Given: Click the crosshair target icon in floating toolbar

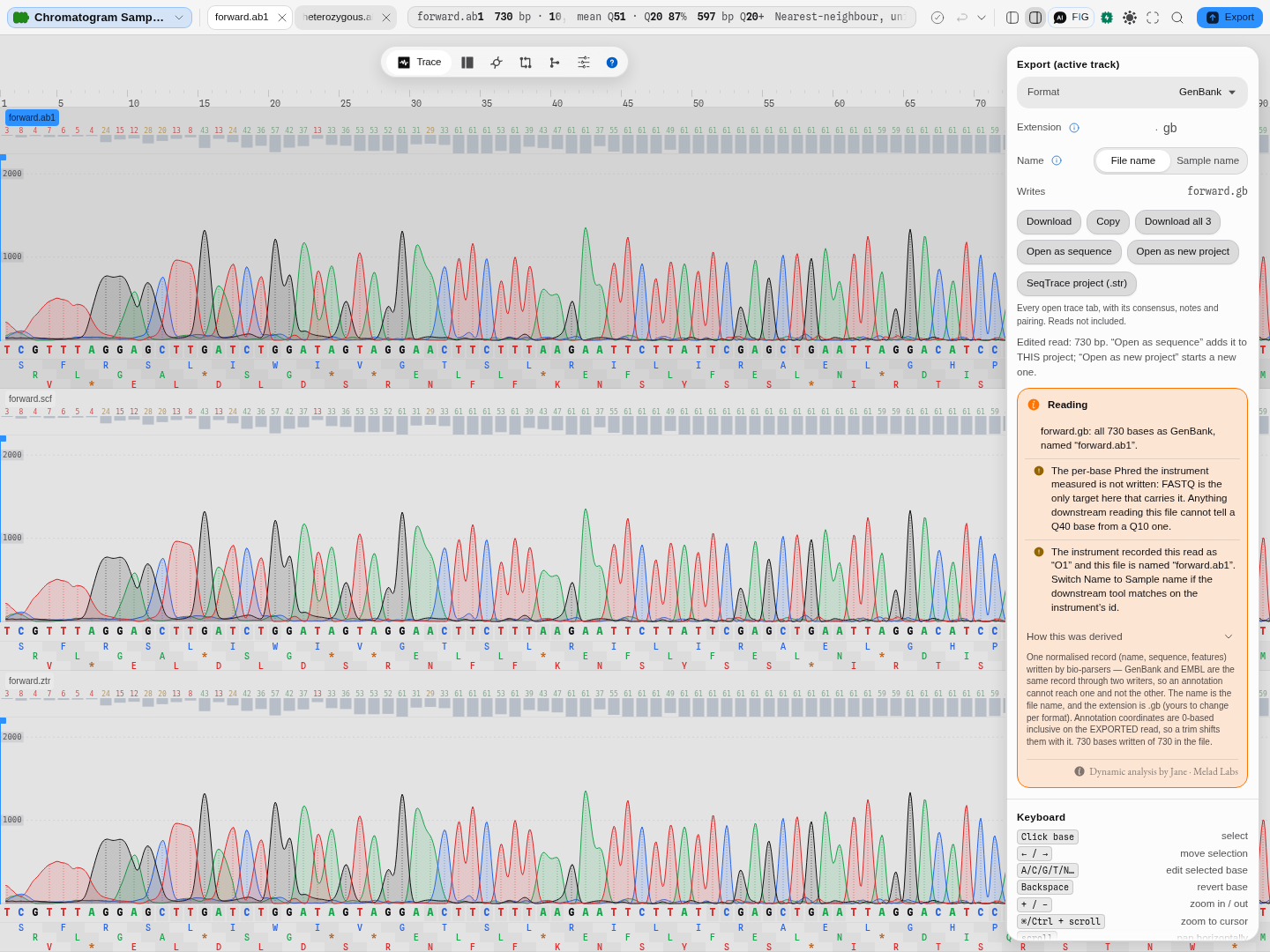Looking at the screenshot, I should click(x=497, y=63).
